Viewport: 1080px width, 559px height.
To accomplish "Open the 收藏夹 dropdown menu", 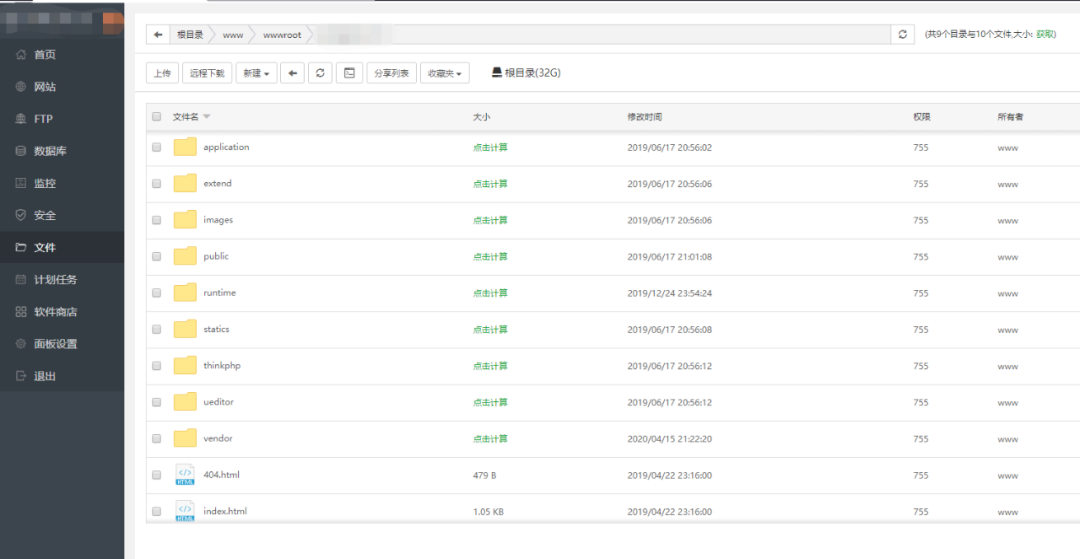I will pyautogui.click(x=445, y=73).
